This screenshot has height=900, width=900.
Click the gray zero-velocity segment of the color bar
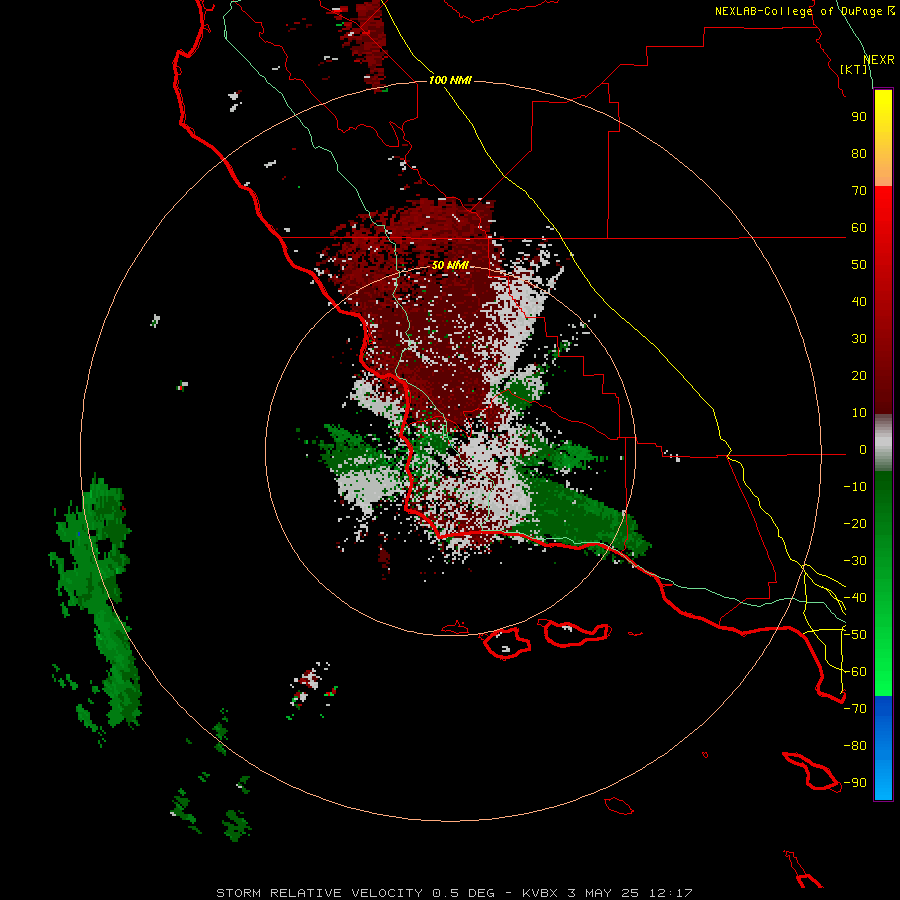883,443
